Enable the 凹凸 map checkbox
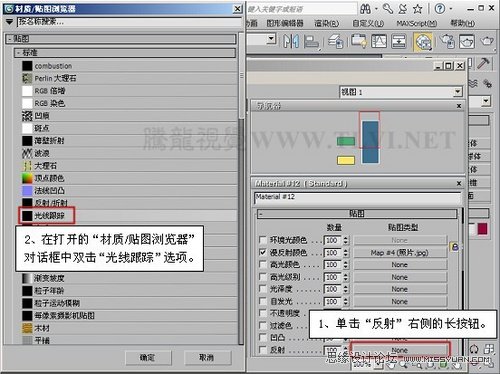Image resolution: width=500 pixels, height=374 pixels. tap(263, 337)
